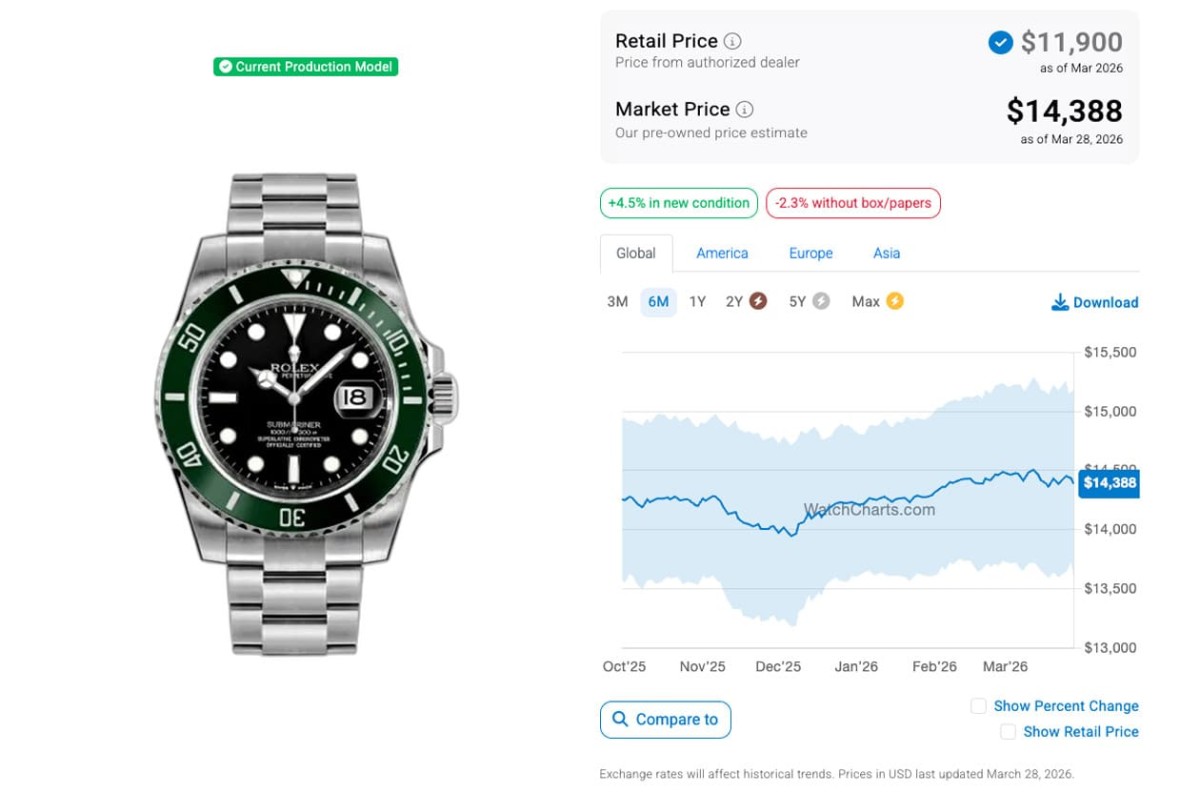1200x793 pixels.
Task: Select the 3M time range
Action: pos(617,301)
